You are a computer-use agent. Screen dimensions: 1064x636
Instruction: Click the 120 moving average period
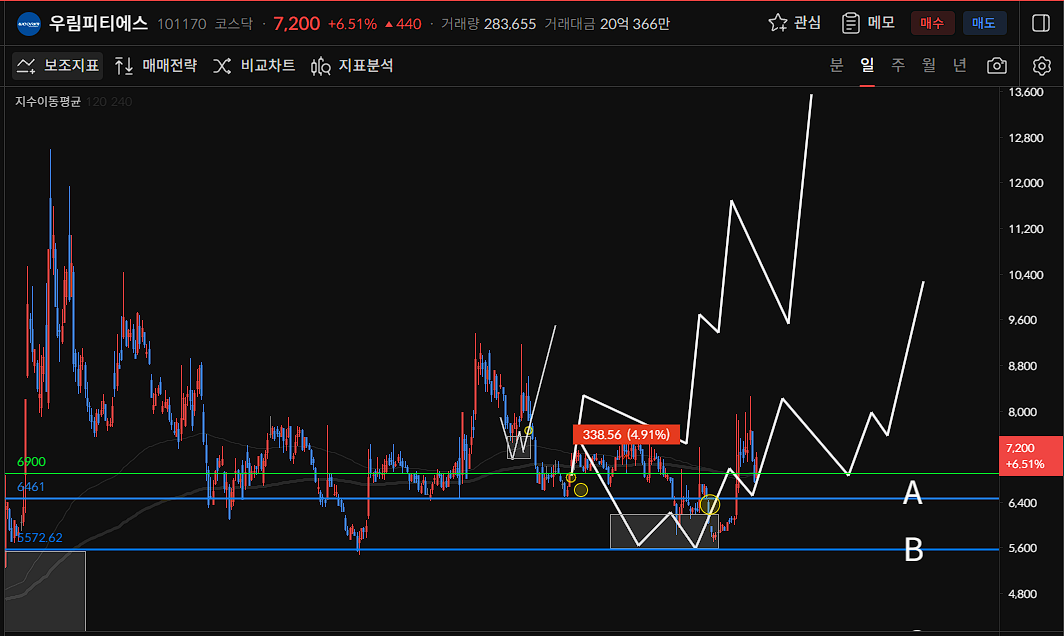96,102
